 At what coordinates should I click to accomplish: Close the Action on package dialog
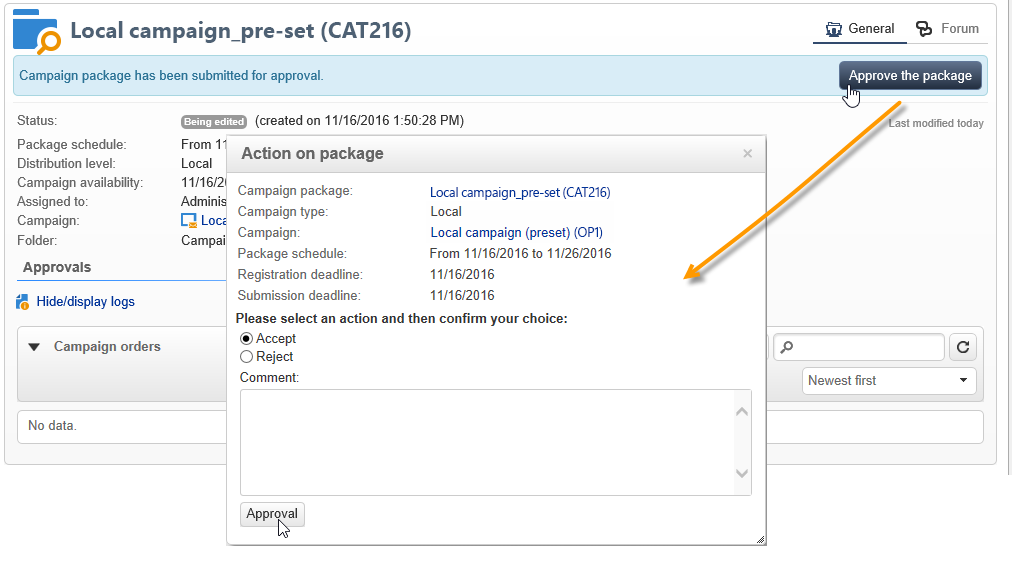click(747, 154)
